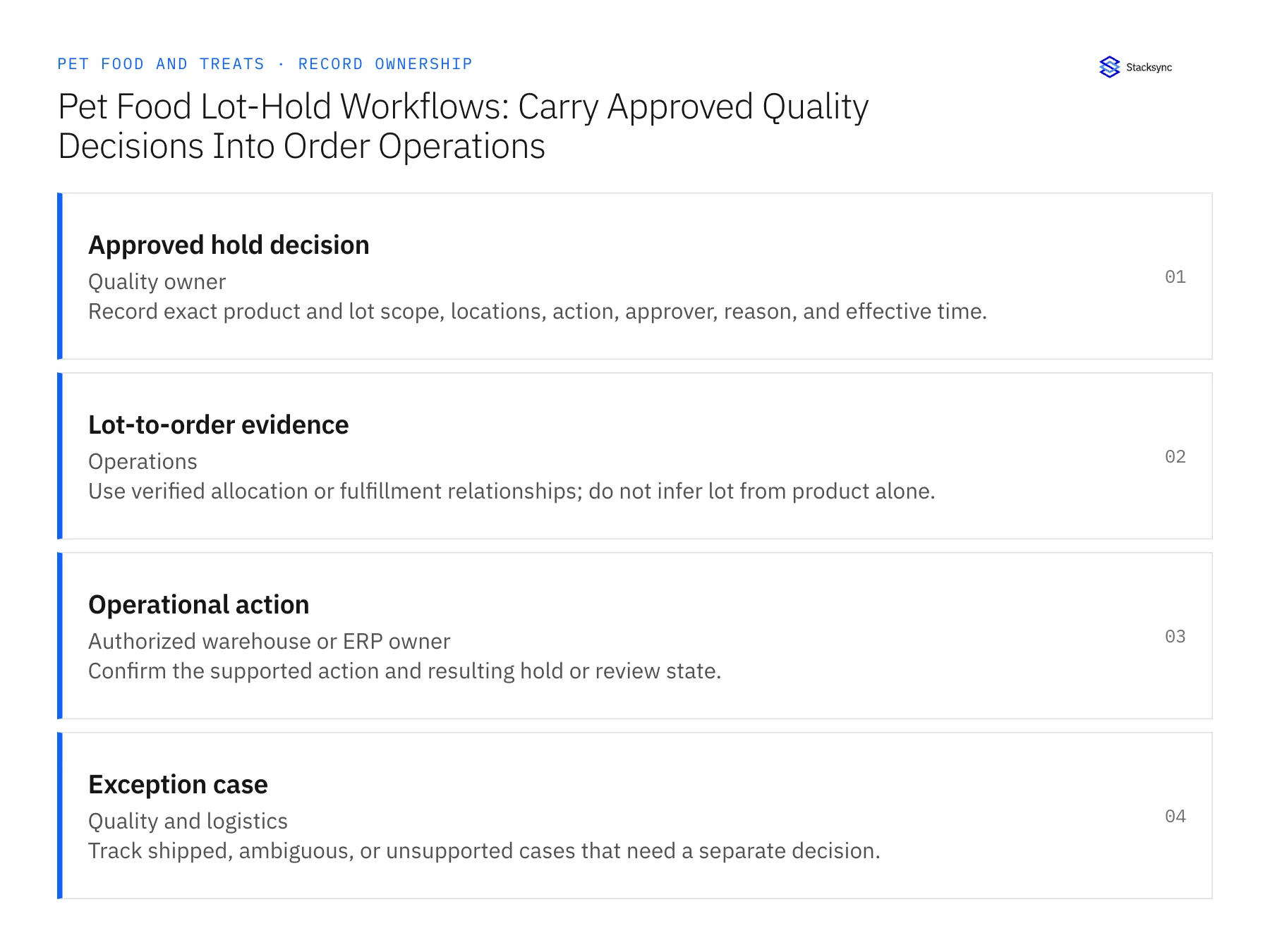Select the Exception case heading
1270x952 pixels.
(x=178, y=785)
